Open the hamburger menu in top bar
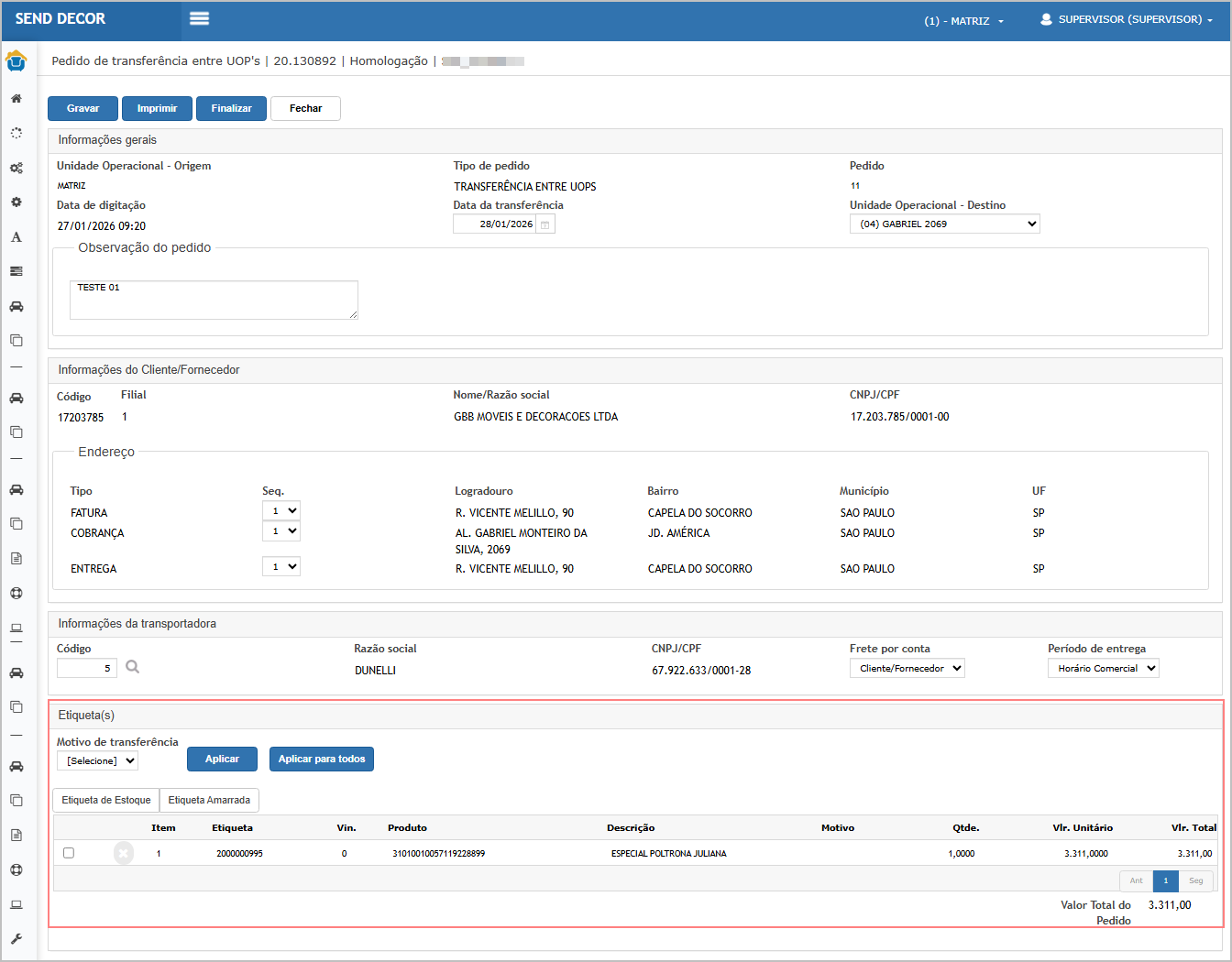Screen dimensions: 1232x962 [199, 19]
